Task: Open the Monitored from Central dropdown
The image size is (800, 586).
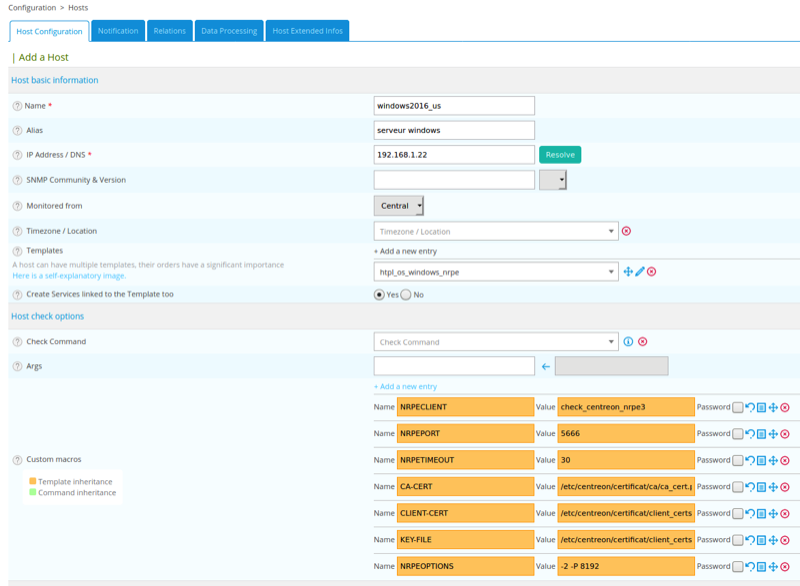Action: (399, 206)
